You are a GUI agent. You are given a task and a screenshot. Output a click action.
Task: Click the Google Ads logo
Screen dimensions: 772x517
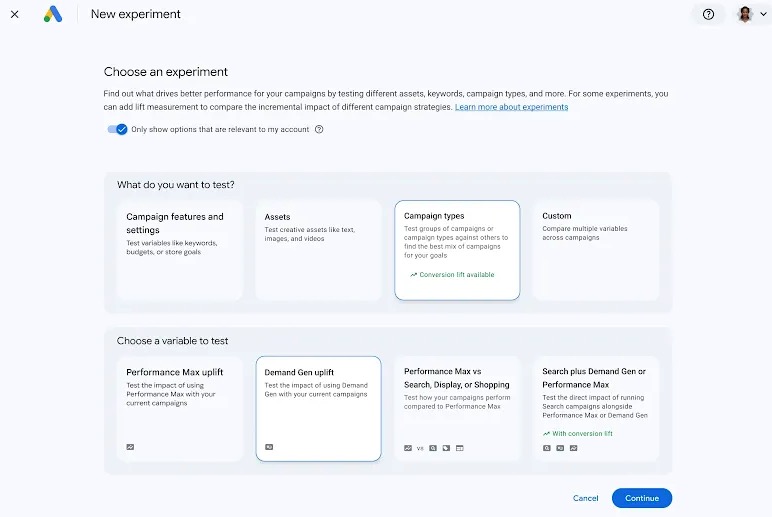click(53, 14)
